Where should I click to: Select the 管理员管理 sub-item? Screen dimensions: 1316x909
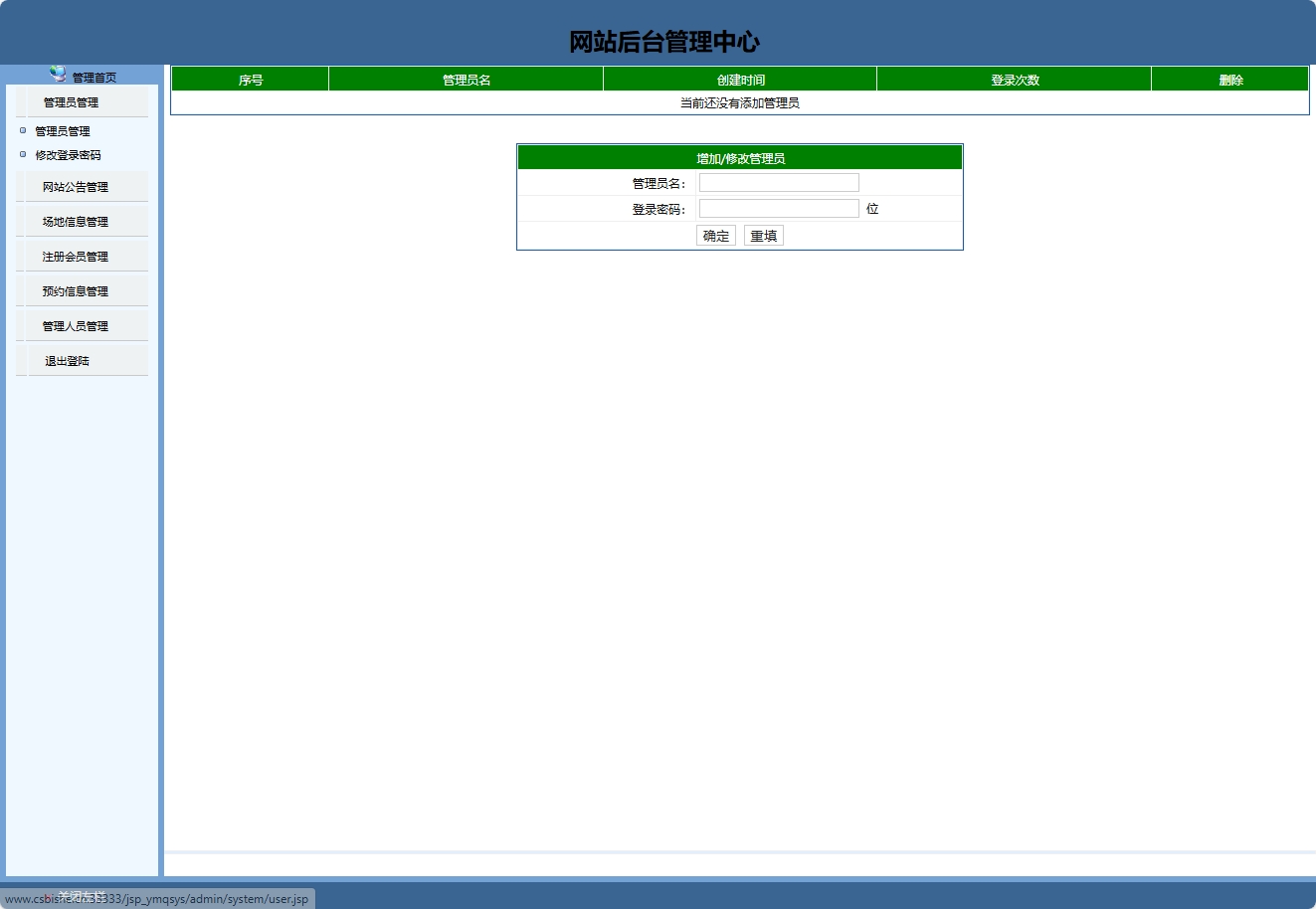62,130
